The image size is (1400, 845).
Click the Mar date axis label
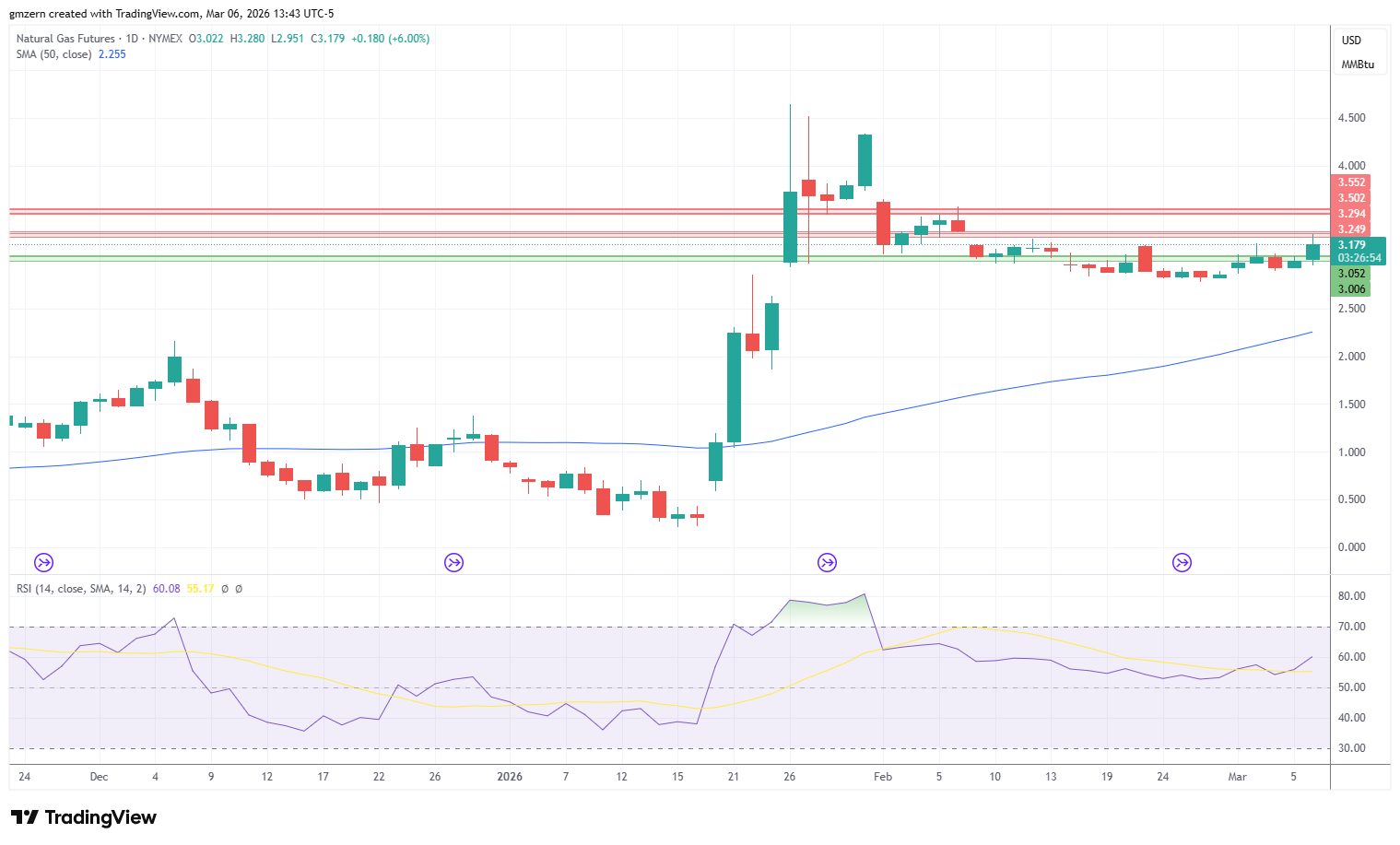[1237, 777]
